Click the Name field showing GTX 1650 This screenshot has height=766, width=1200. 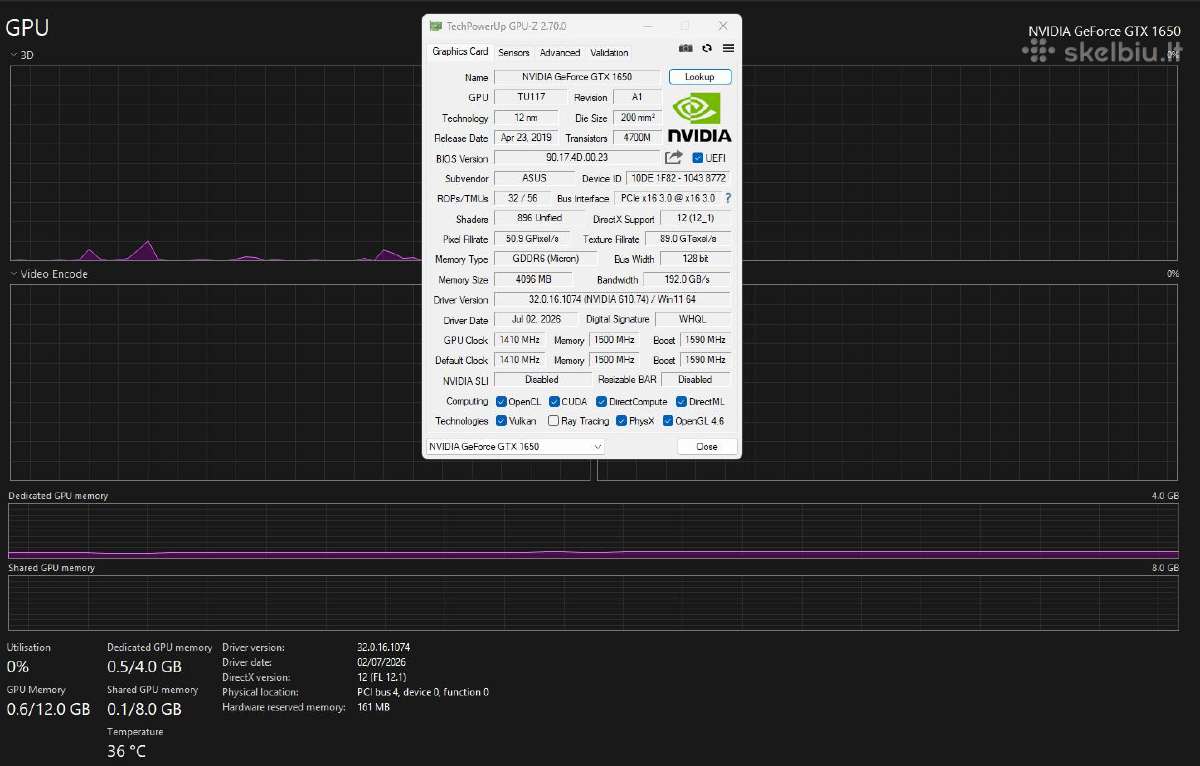tap(577, 77)
